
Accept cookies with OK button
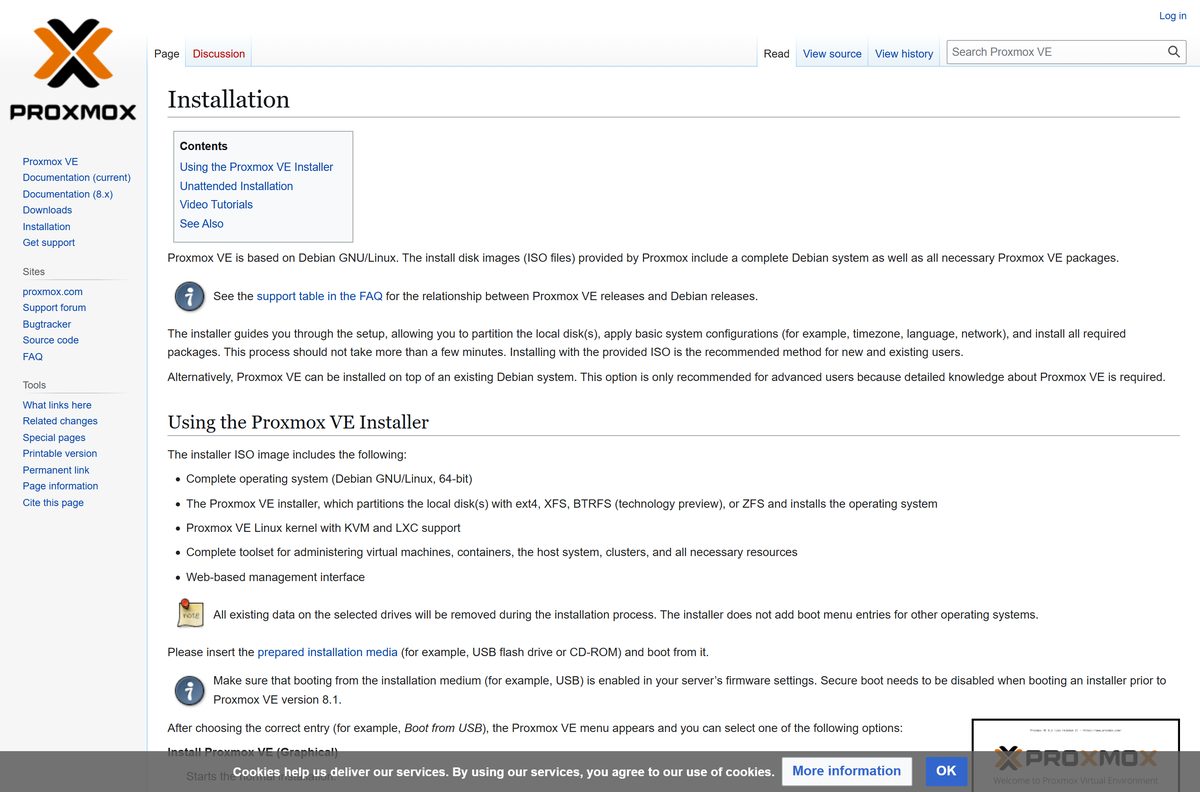tap(946, 771)
